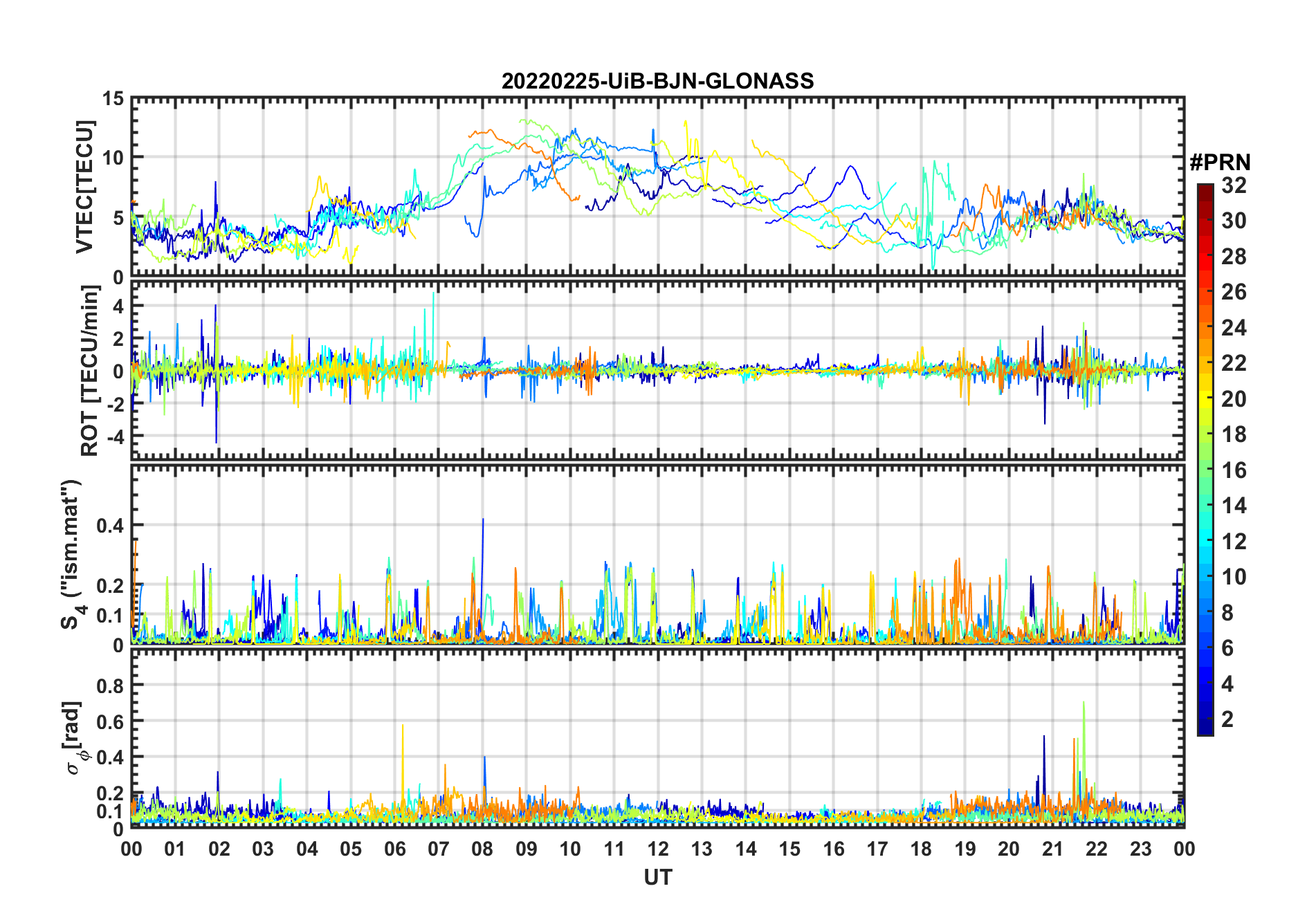Screen dimensions: 1316x920
Task: Pick the dark blue bottom of PRN colorbar
Action: [1205, 729]
